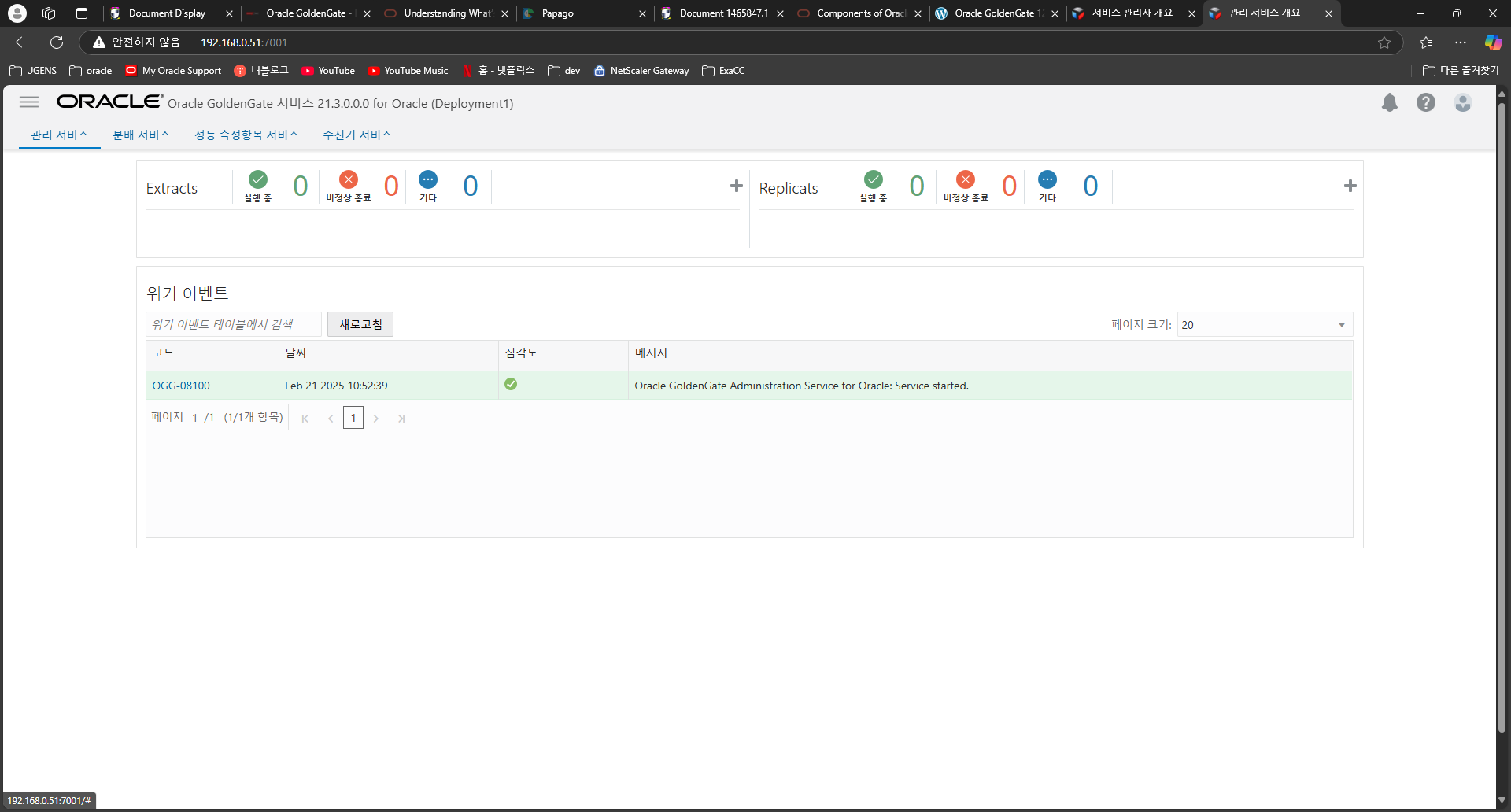Switch to the Papago browser tab

tap(584, 13)
